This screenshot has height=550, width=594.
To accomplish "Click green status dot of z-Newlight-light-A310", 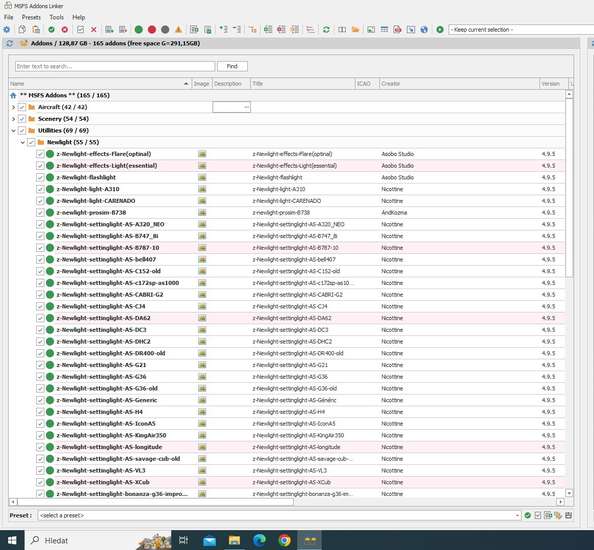I will click(50, 189).
